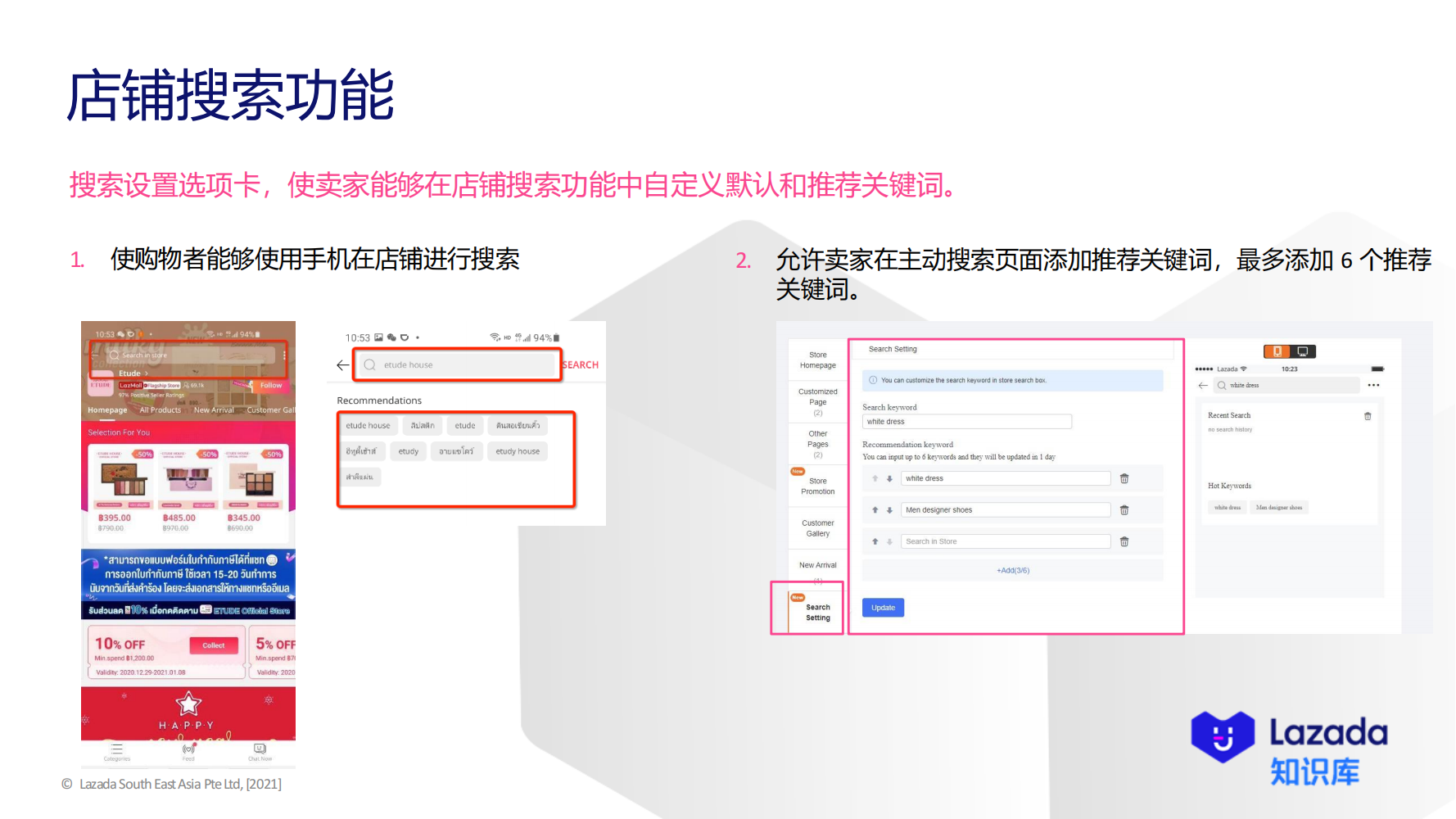Switch preview to desktop monitor view
This screenshot has height=819, width=1456.
point(1303,351)
